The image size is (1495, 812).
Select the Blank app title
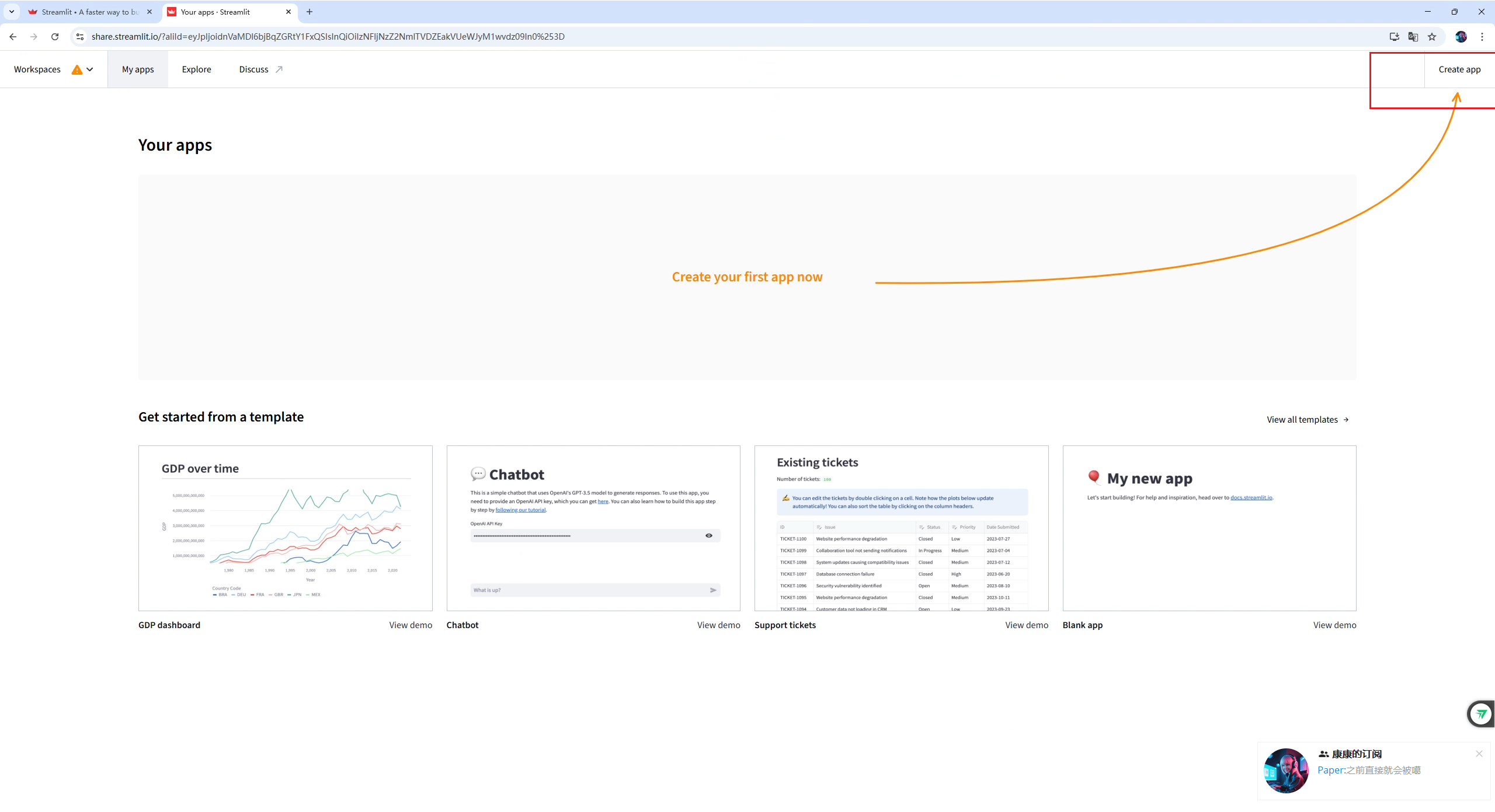[x=1083, y=625]
